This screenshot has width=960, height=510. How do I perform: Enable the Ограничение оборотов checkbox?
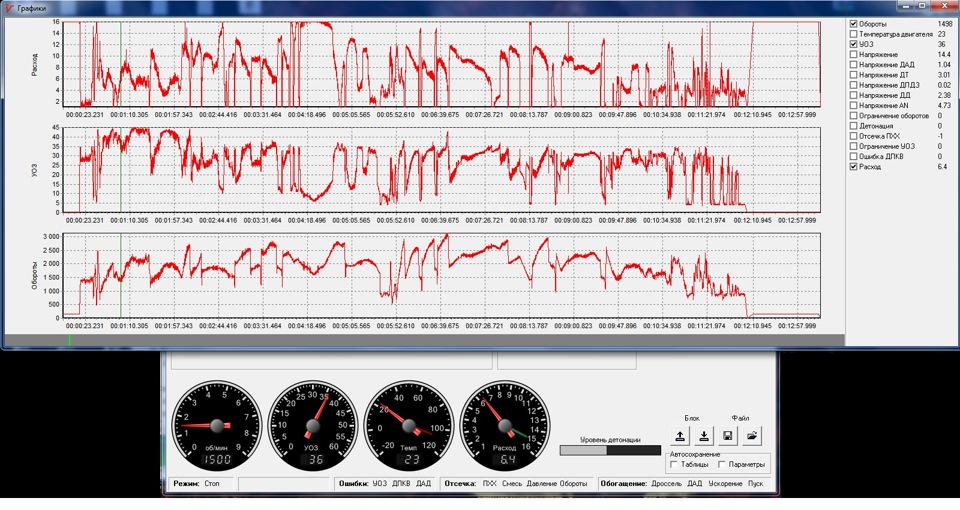[x=853, y=115]
